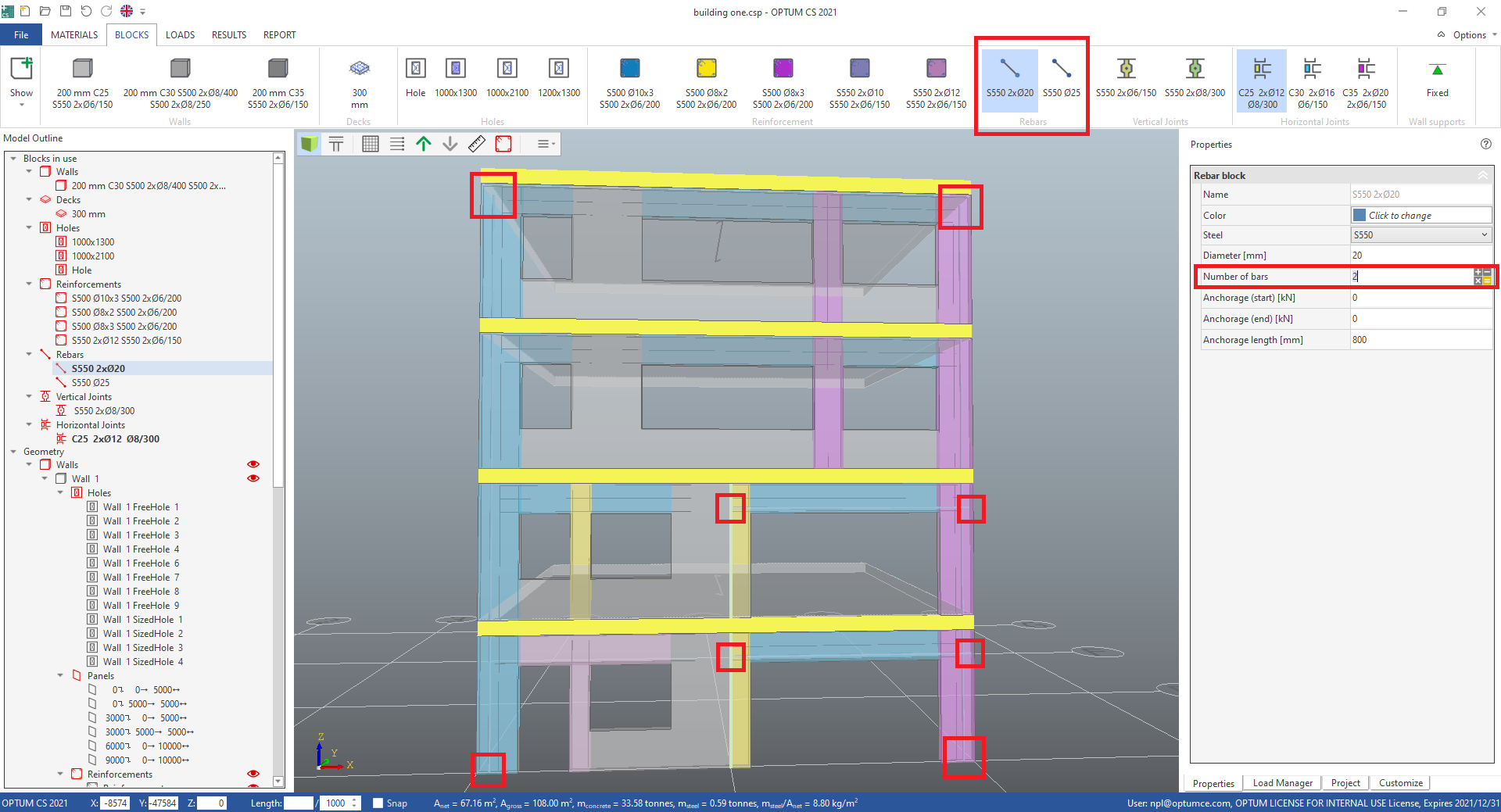Collapse the Rebars tree node
Viewport: 1501px width, 812px height.
(30, 355)
